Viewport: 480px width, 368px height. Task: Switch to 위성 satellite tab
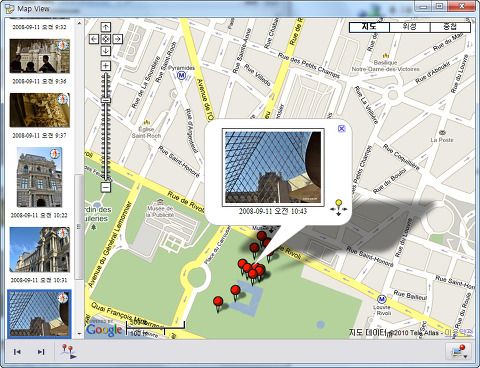410,27
